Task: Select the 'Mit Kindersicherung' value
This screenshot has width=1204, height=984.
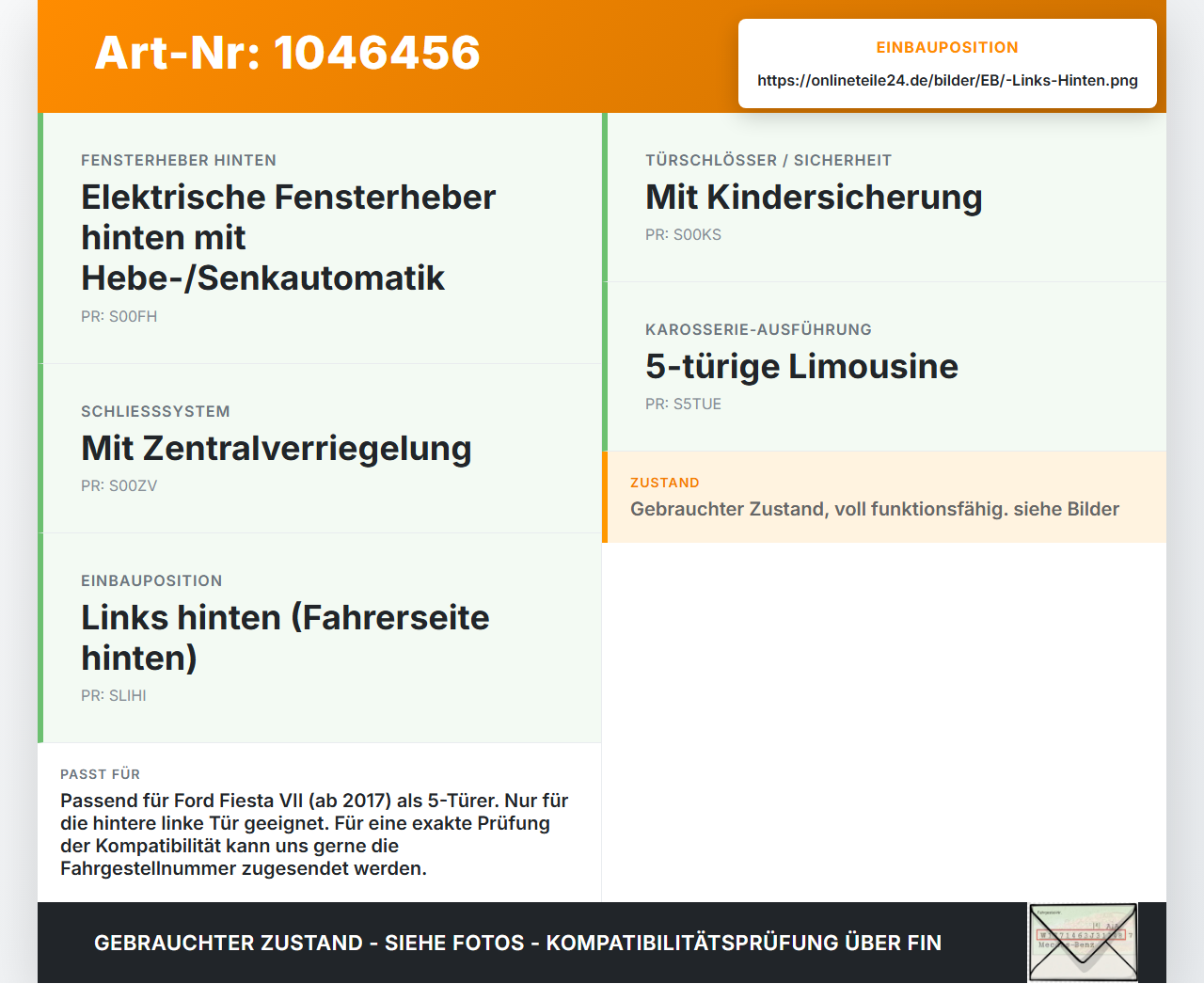Action: click(x=814, y=197)
